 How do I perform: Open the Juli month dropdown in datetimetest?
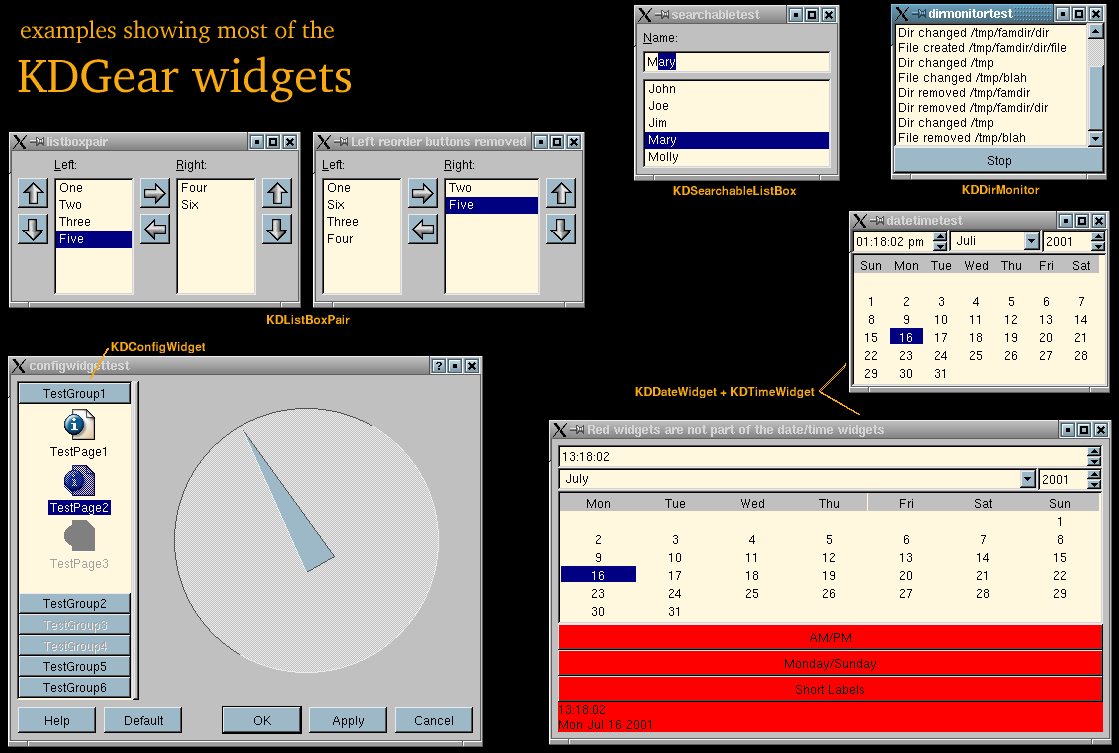[1031, 241]
